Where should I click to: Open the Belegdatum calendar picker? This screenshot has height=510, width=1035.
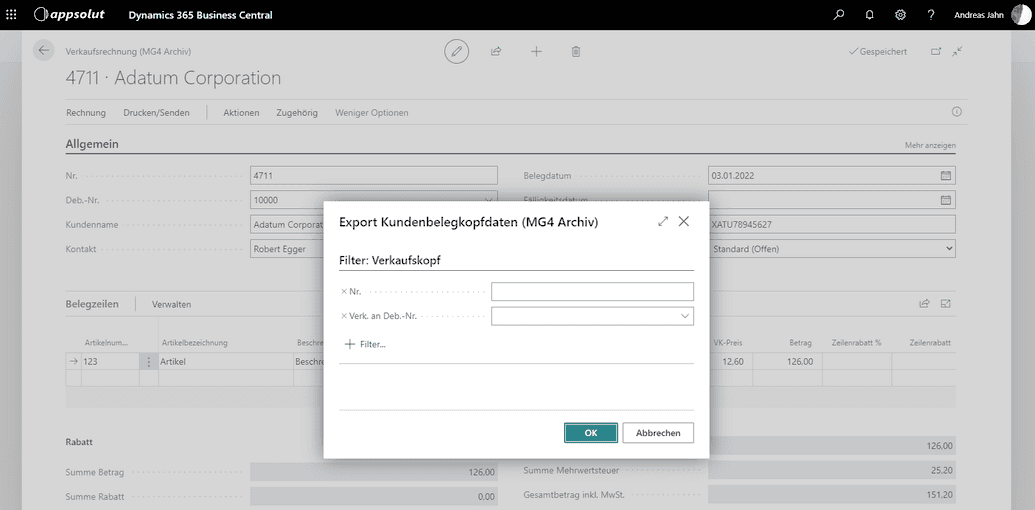(946, 176)
